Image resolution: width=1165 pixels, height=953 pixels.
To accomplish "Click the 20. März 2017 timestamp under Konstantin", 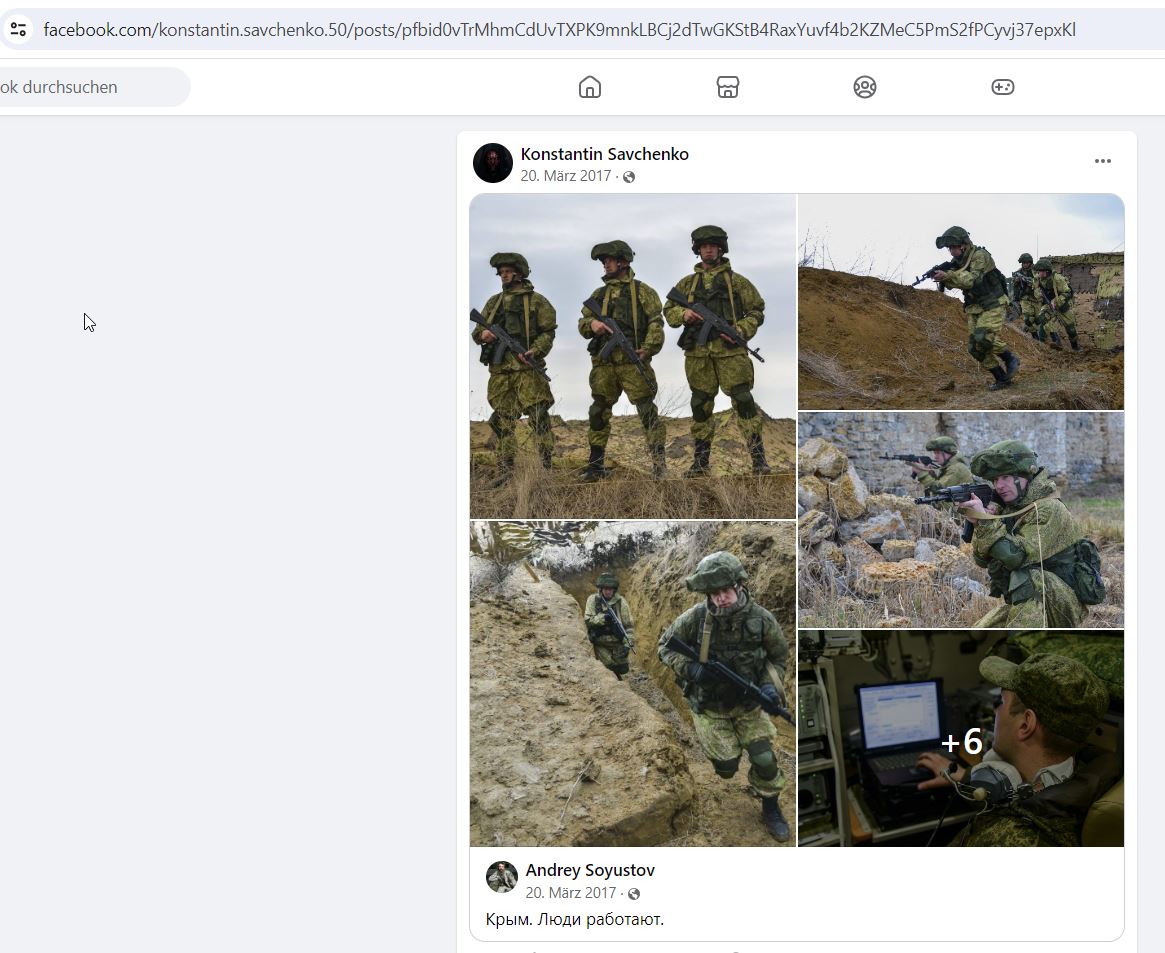I will (x=565, y=176).
